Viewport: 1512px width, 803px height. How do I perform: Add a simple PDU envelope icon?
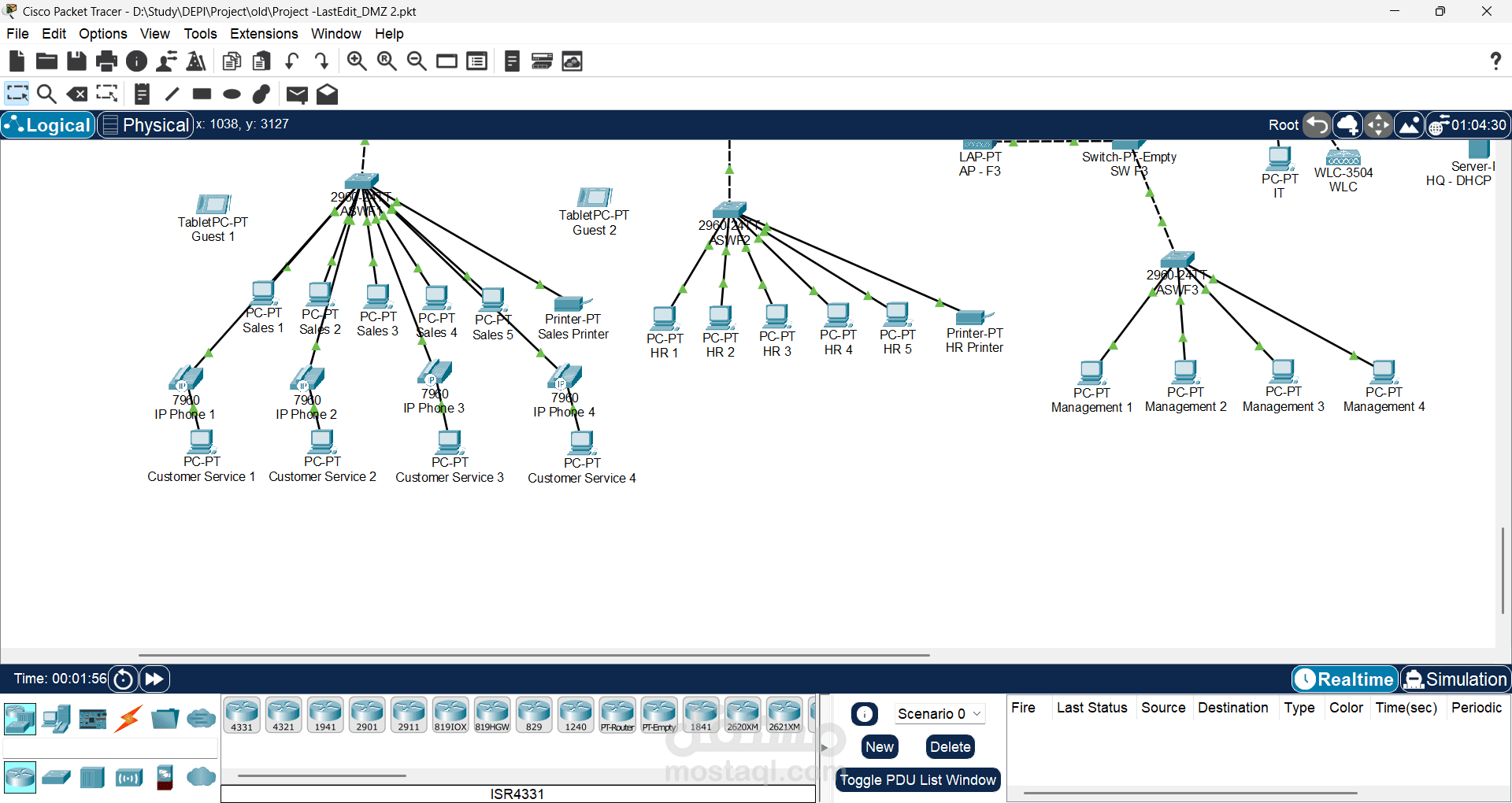[297, 94]
